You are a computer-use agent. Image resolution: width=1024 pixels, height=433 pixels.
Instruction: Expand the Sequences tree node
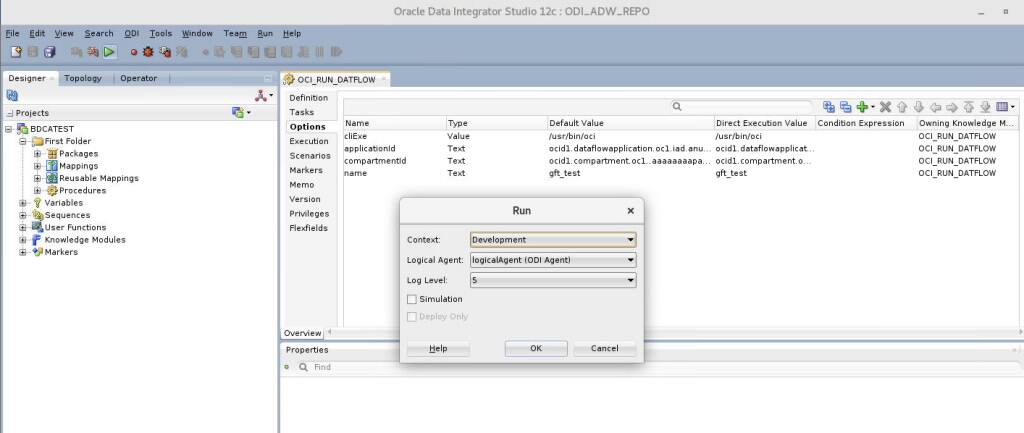pos(23,215)
